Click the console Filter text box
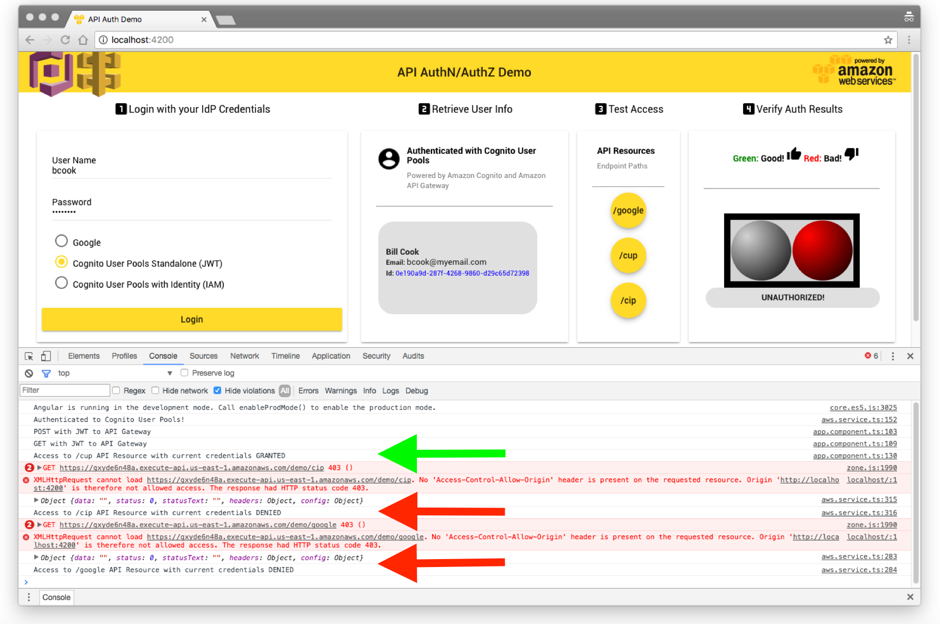Viewport: 940px width, 624px height. coord(65,391)
